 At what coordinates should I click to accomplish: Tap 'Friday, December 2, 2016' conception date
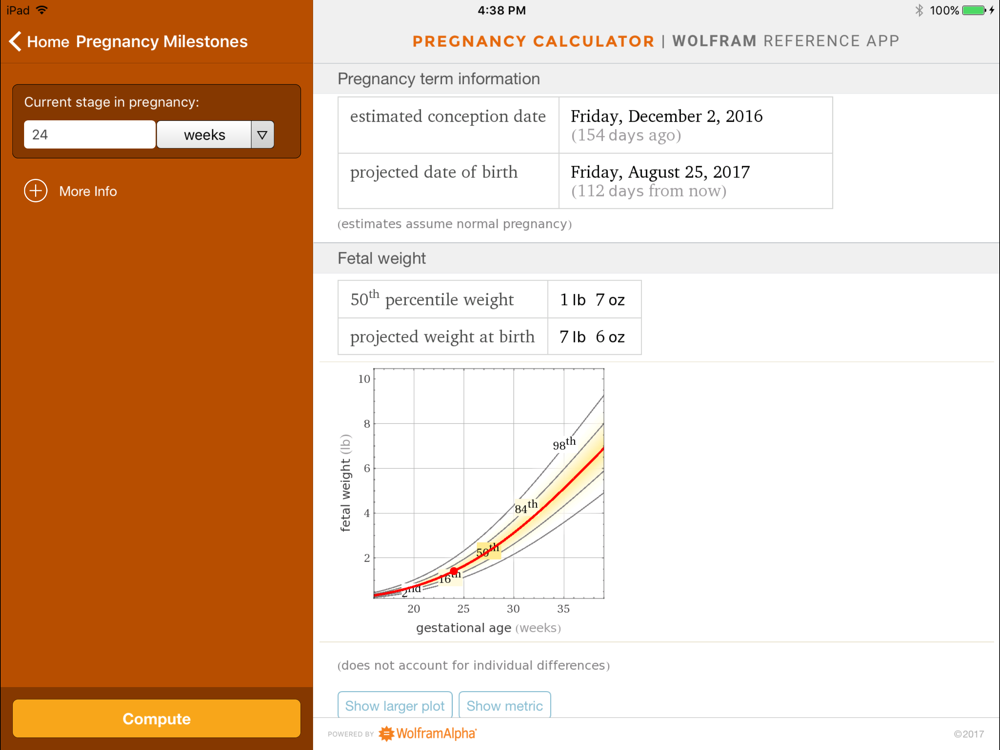666,116
